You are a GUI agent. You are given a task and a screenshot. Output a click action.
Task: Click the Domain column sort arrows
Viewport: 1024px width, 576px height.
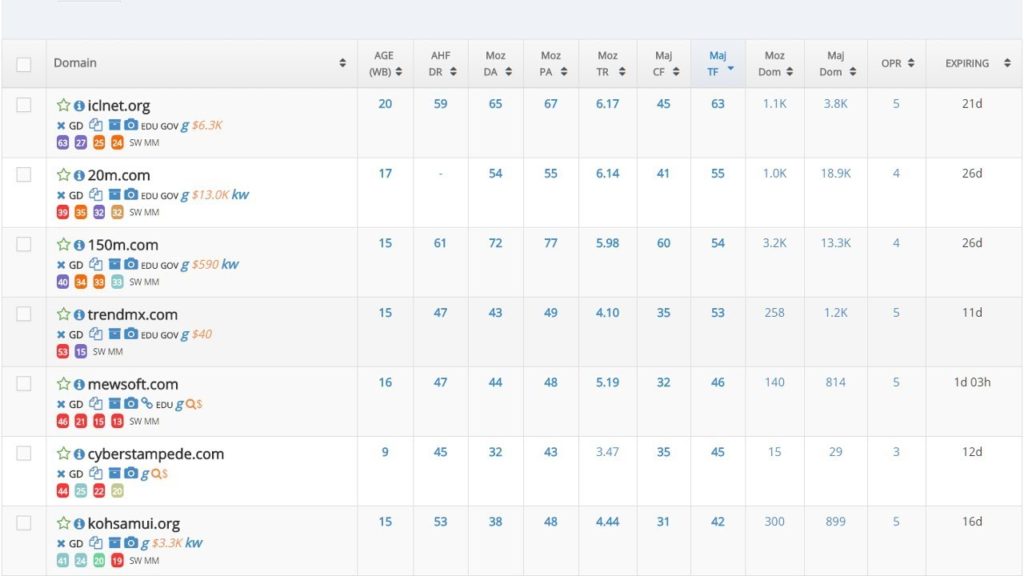coord(342,63)
